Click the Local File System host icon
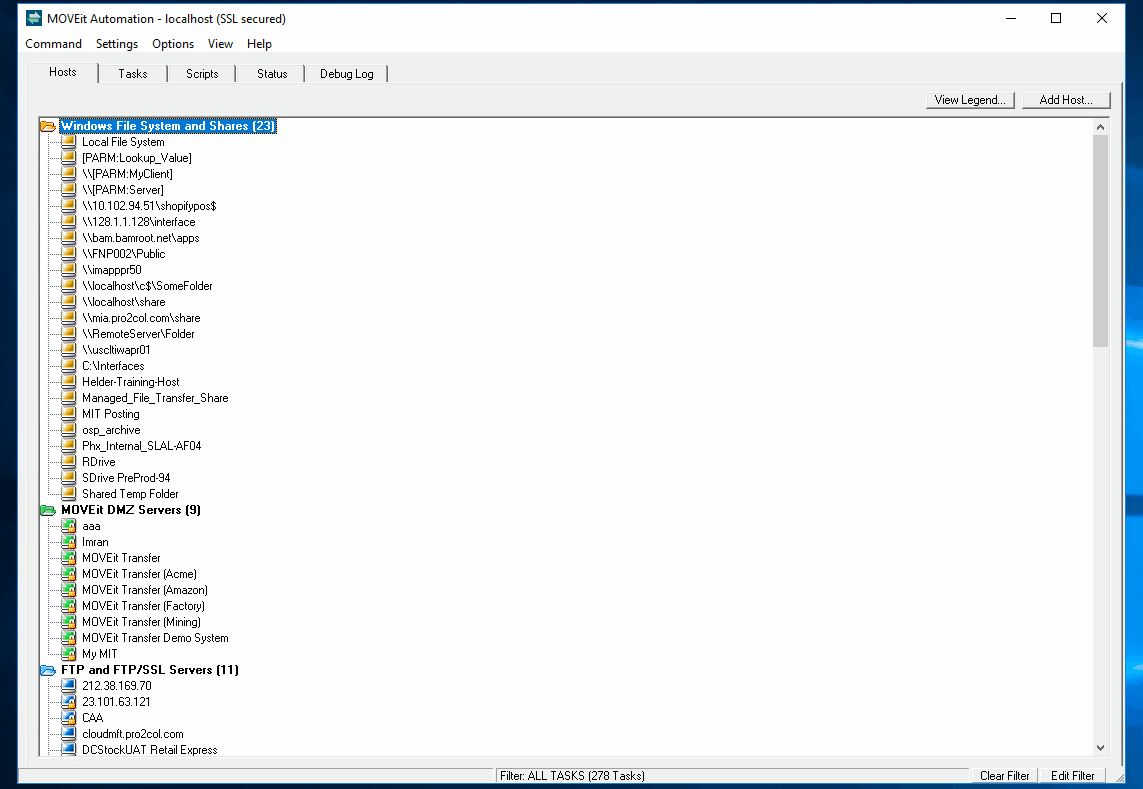Viewport: 1143px width, 789px height. pyautogui.click(x=69, y=142)
